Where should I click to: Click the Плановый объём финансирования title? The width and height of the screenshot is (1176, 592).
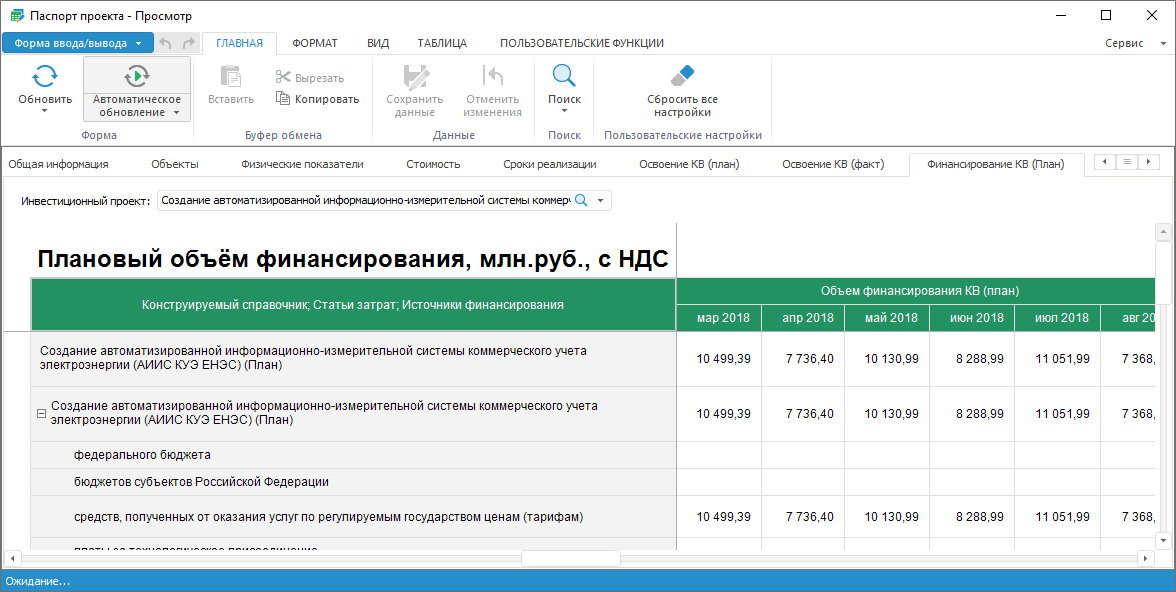(x=353, y=260)
